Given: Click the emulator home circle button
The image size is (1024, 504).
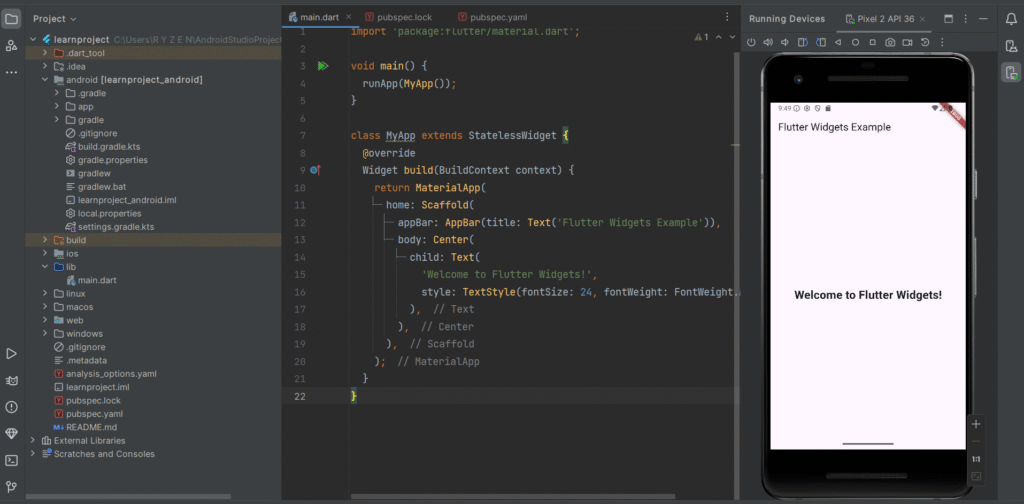Looking at the screenshot, I should 855,42.
